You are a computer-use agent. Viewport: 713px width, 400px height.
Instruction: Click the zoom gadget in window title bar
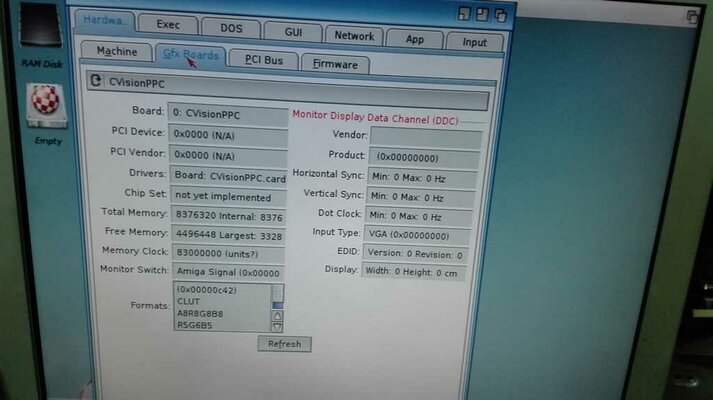pos(483,14)
